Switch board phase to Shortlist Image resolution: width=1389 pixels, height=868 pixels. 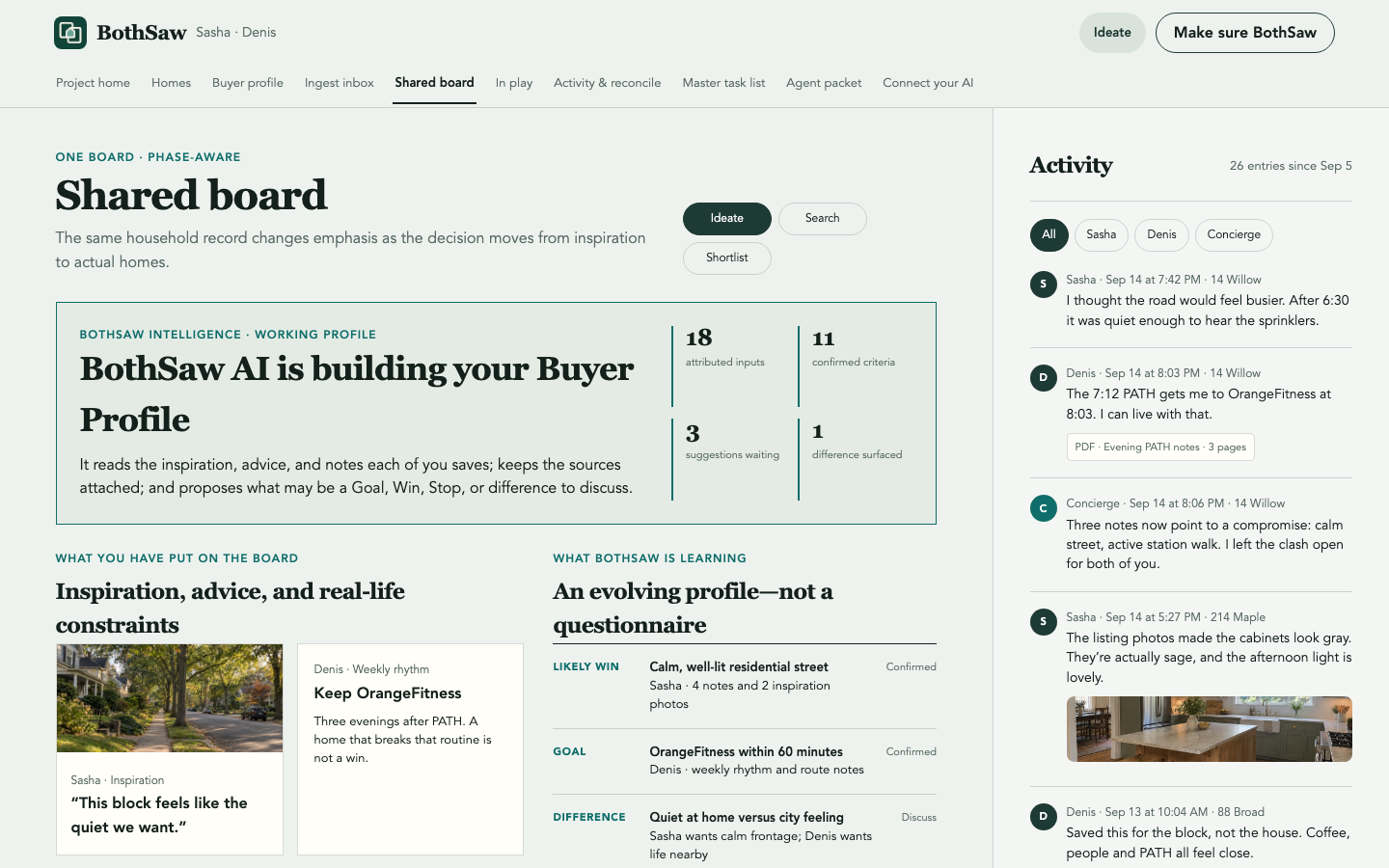pyautogui.click(x=727, y=258)
